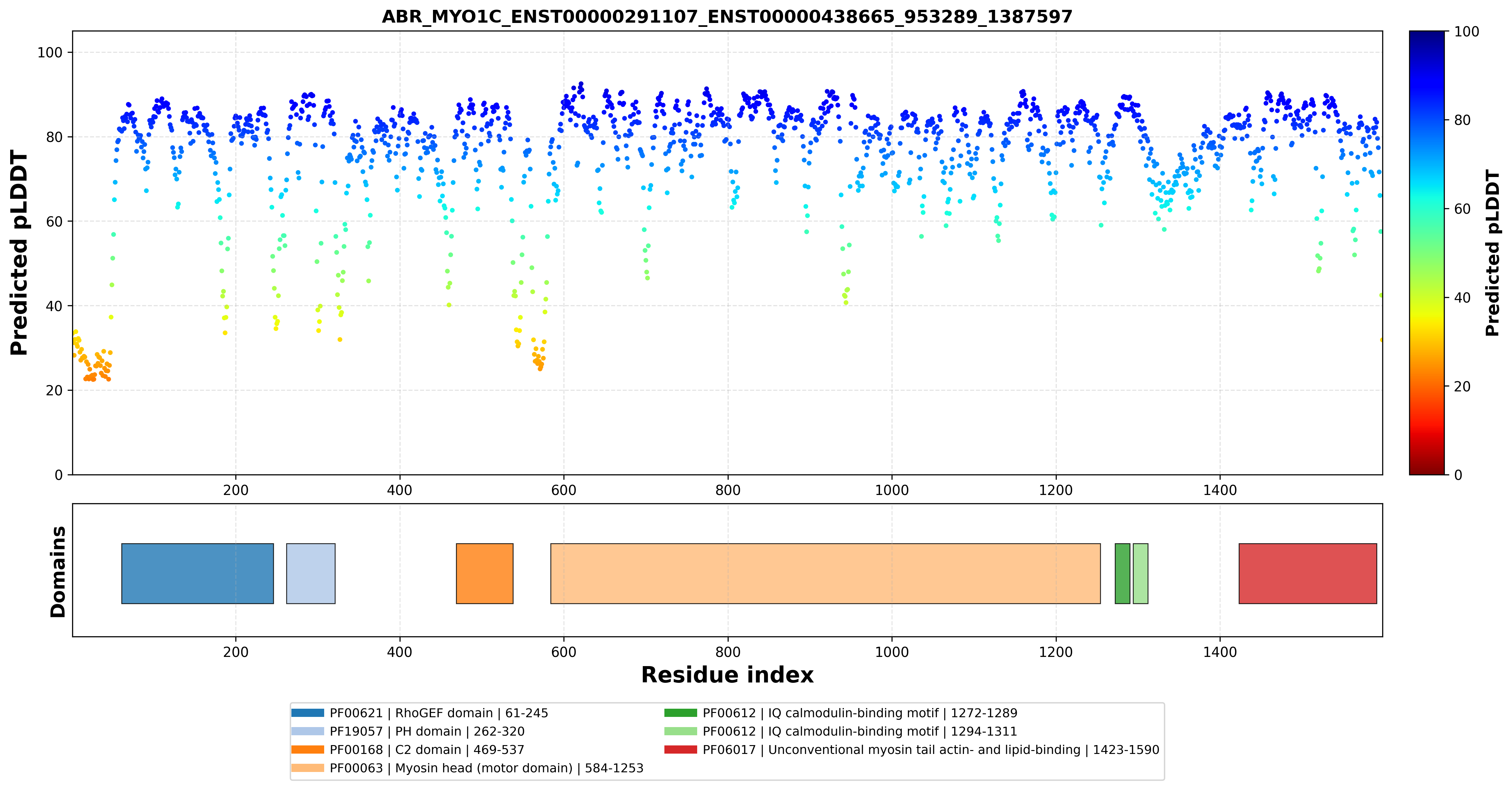Click the red myosin tail domain bar
This screenshot has width=1512, height=790.
1308,573
